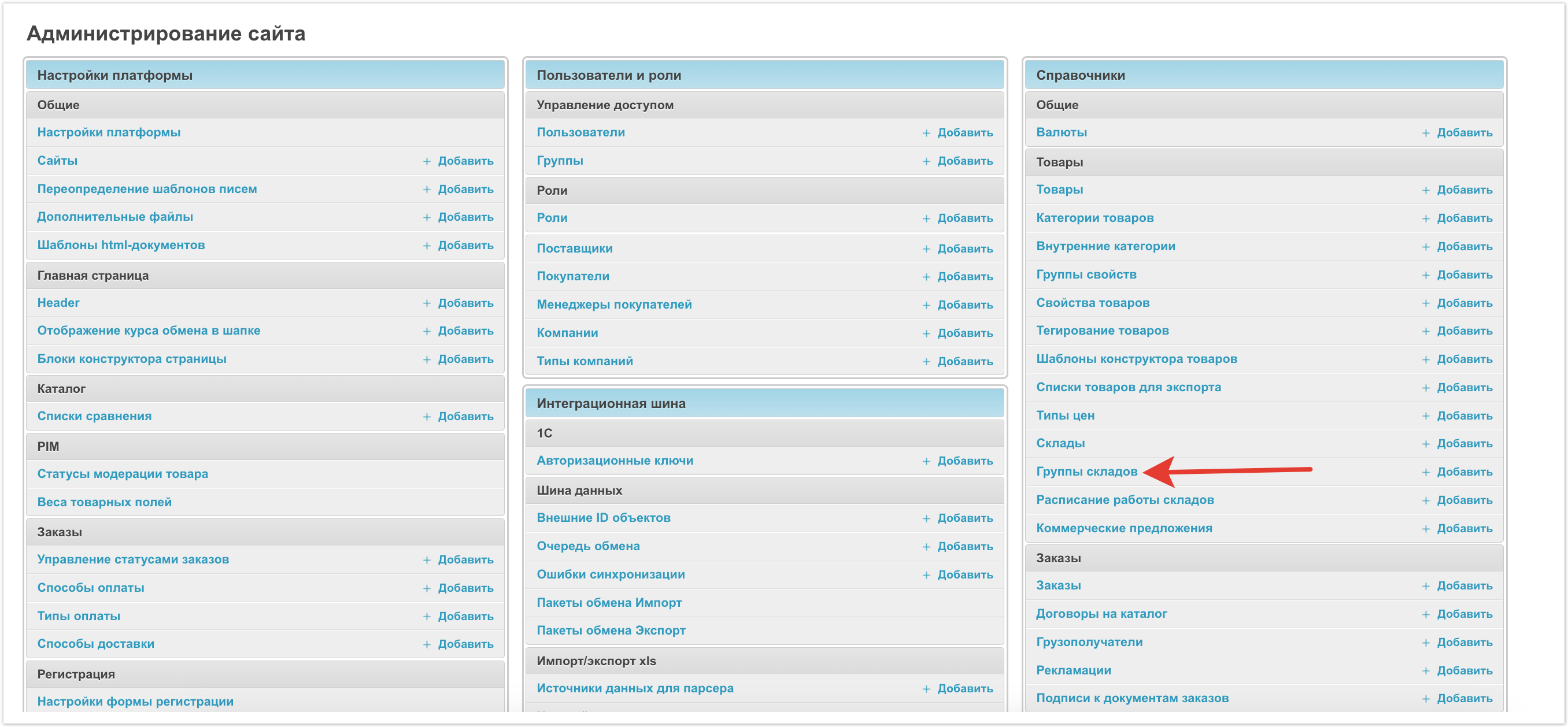Select Пакеты обмена Импорт link
The image size is (1568, 727).
click(x=609, y=602)
